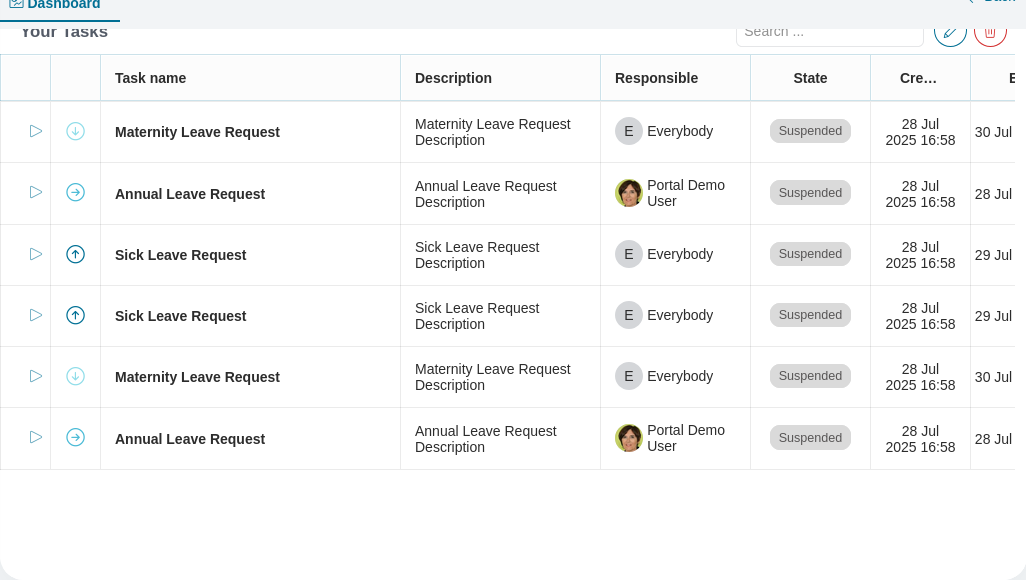
Task: Select the normal priority arrow on Annual Leave Request
Action: (75, 192)
